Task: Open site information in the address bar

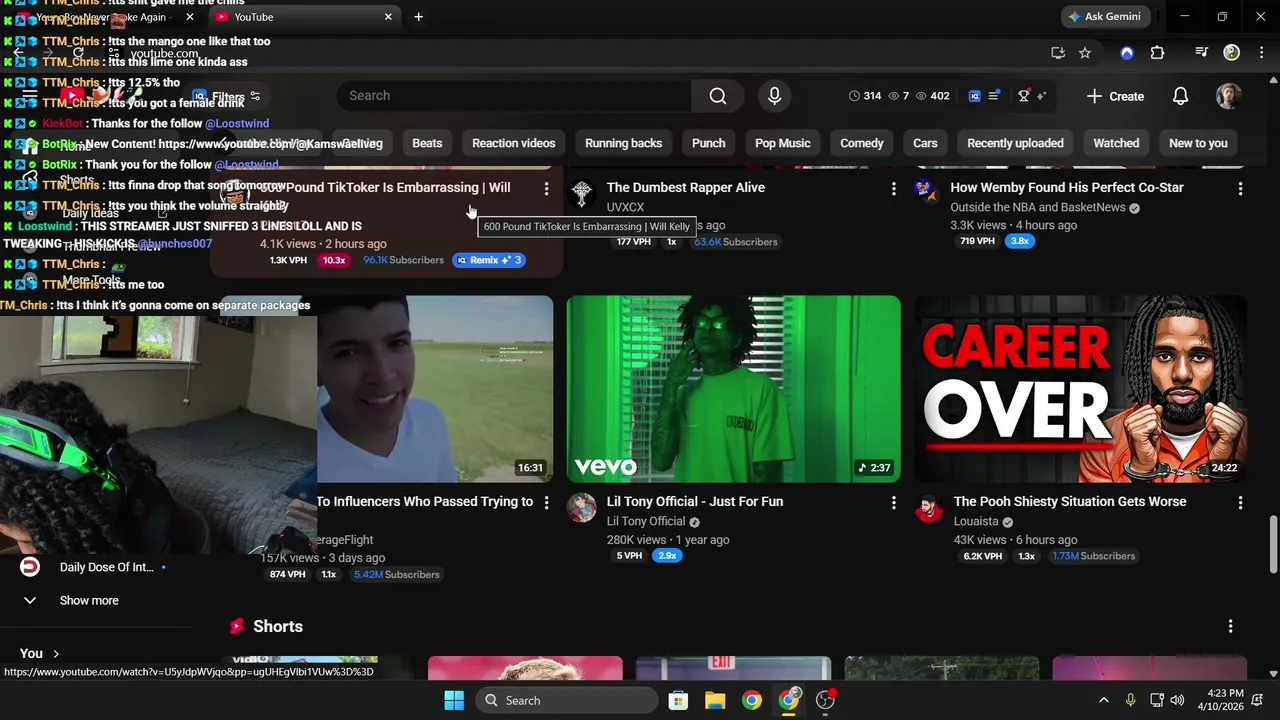Action: click(115, 53)
